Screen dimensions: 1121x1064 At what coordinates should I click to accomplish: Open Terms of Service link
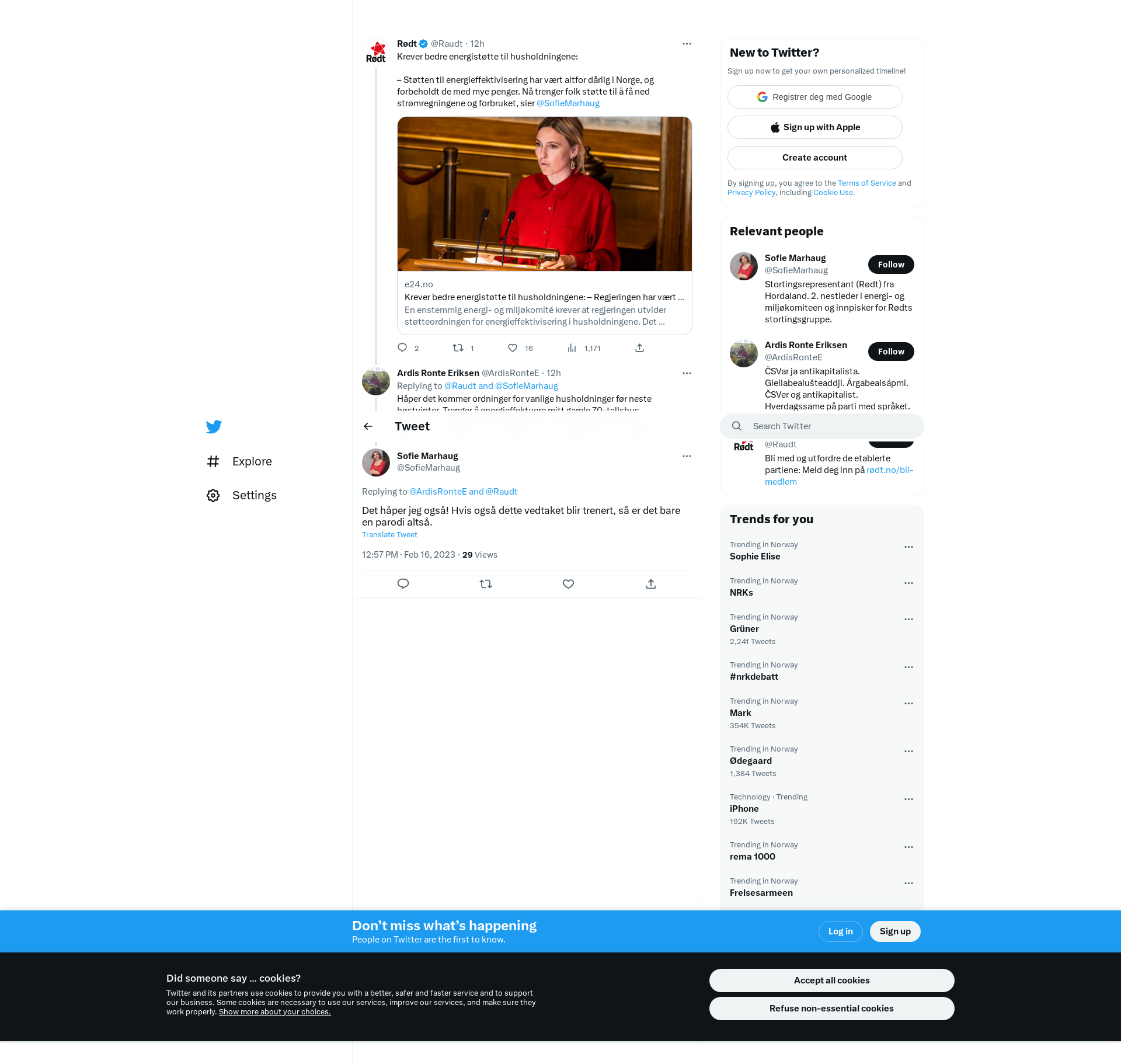(x=866, y=183)
